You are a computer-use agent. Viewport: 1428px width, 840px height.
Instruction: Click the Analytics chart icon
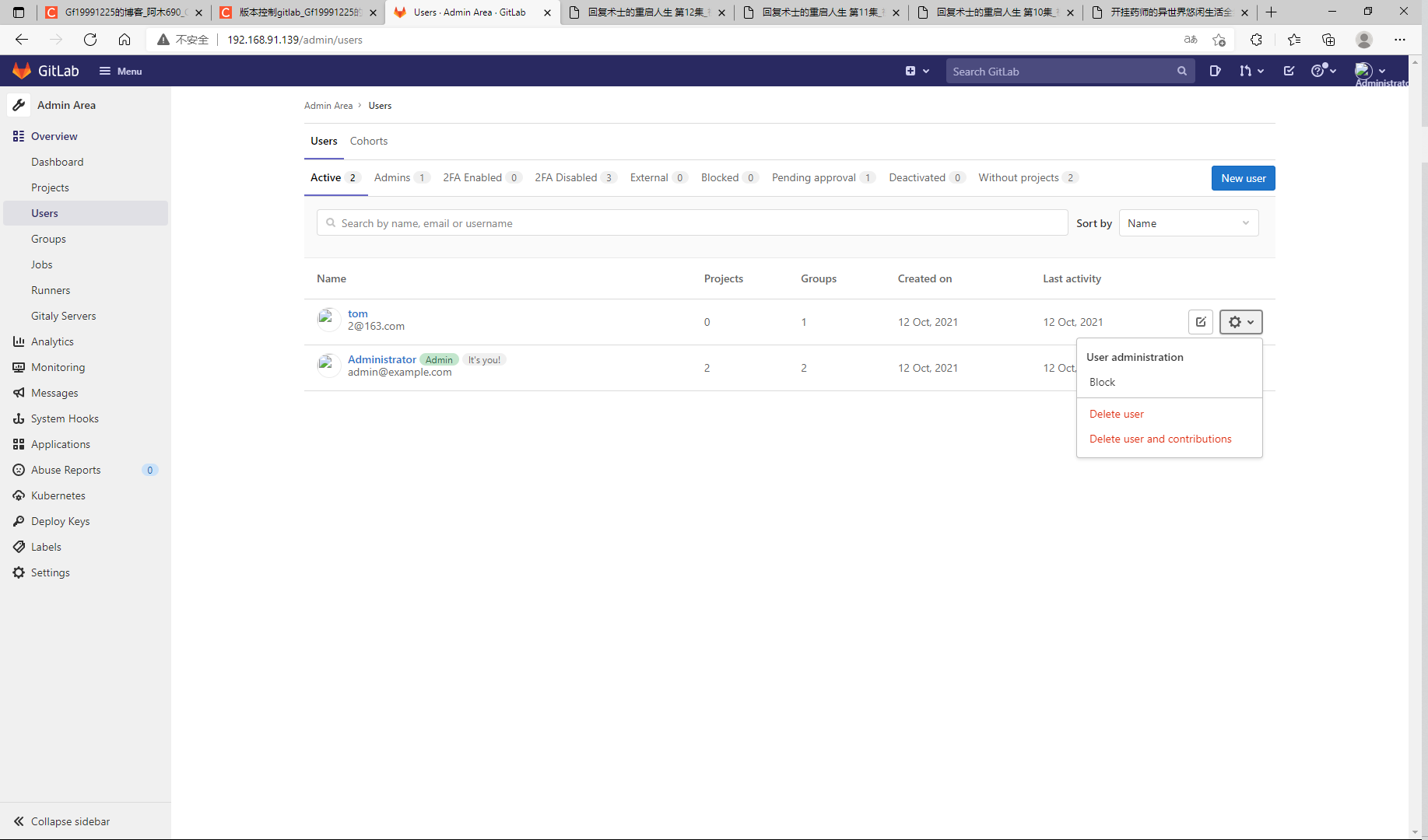tap(19, 341)
